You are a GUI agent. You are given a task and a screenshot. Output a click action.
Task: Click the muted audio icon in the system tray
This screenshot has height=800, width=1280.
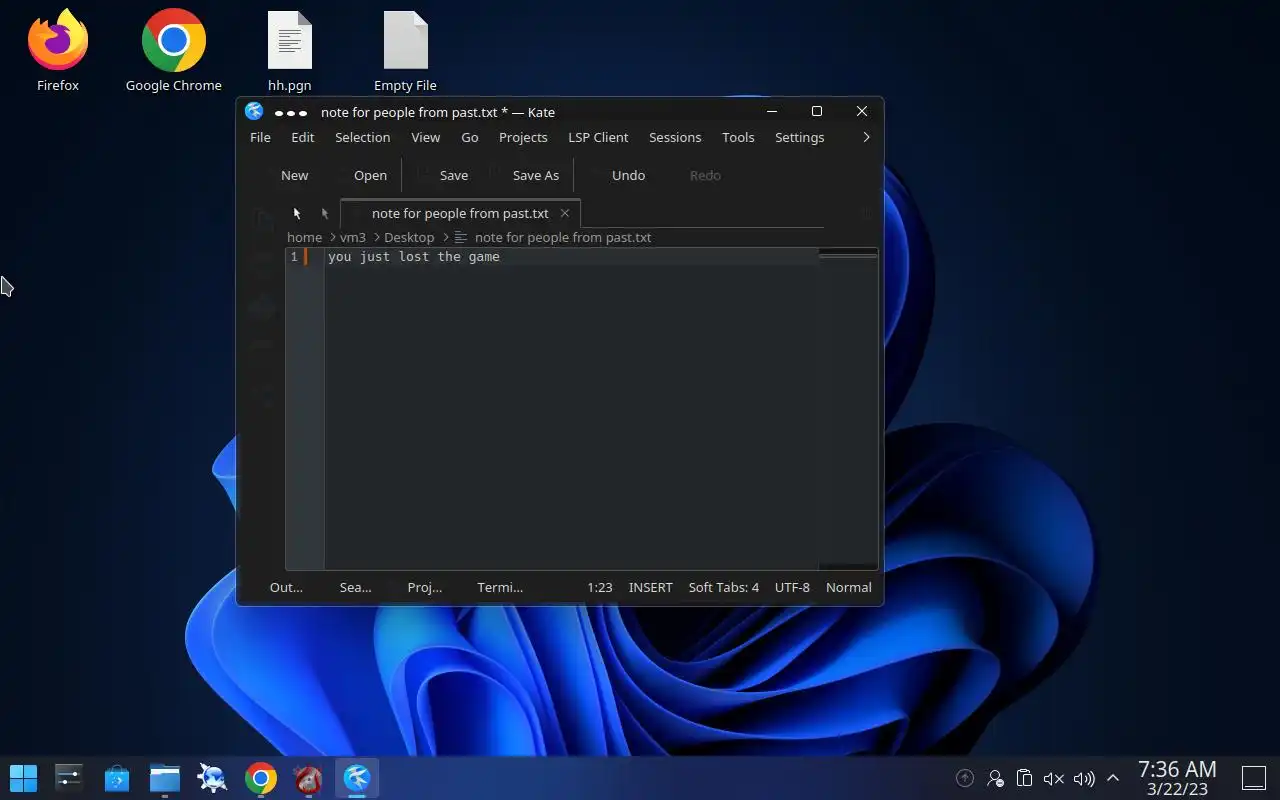(x=1054, y=778)
